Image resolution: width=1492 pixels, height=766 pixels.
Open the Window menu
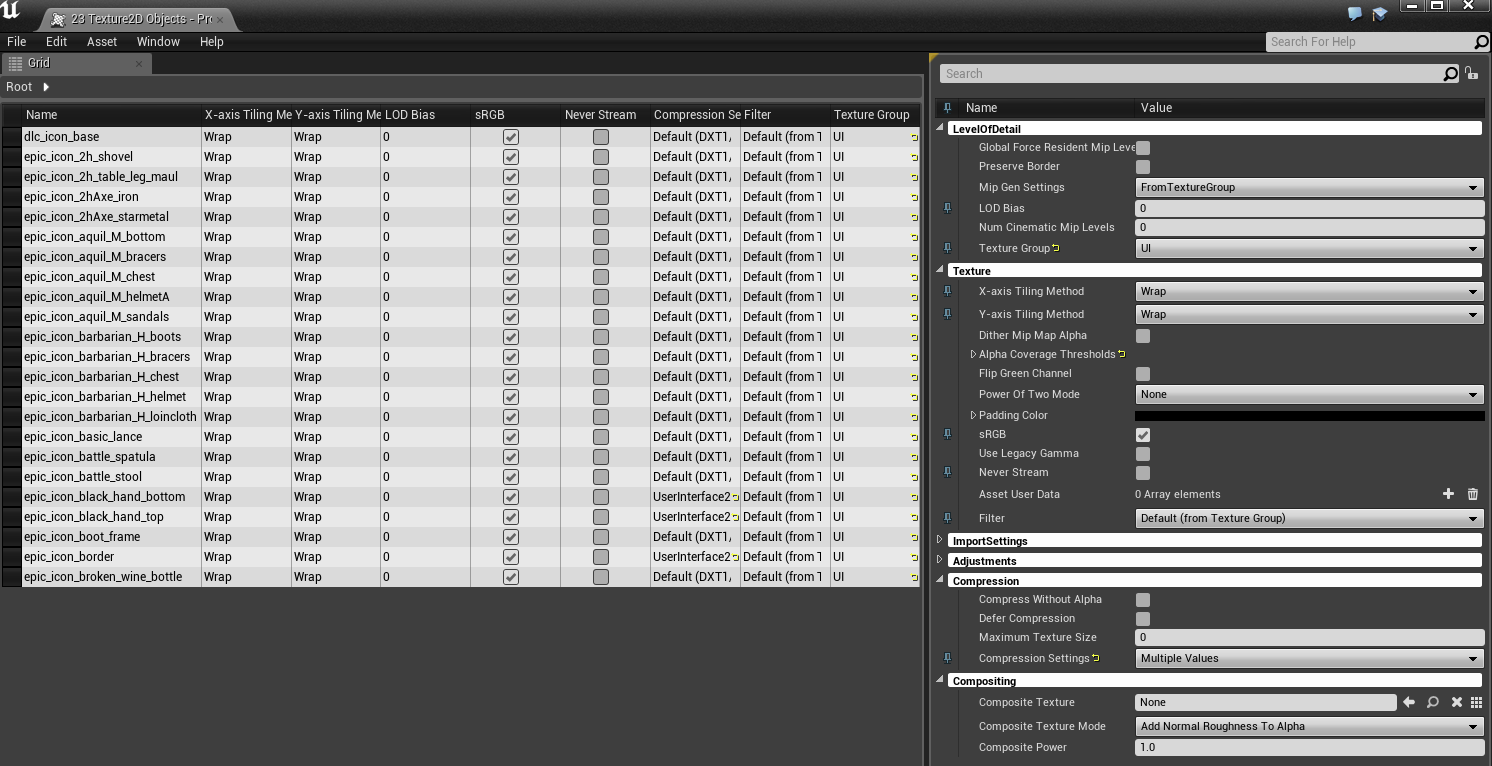pyautogui.click(x=158, y=42)
